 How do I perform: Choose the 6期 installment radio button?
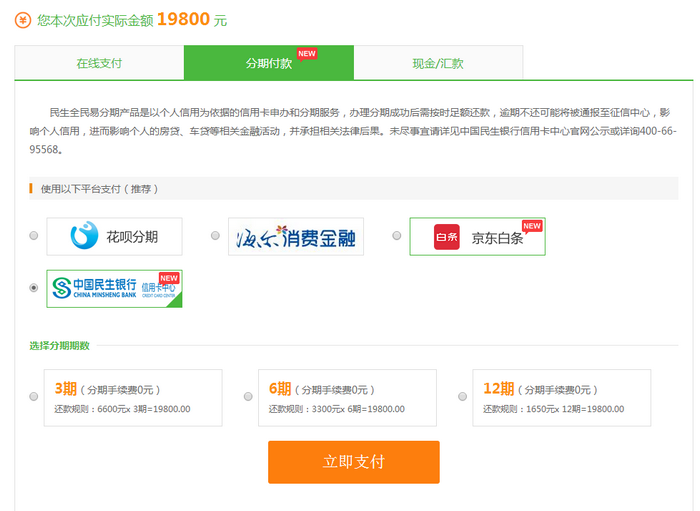[248, 397]
